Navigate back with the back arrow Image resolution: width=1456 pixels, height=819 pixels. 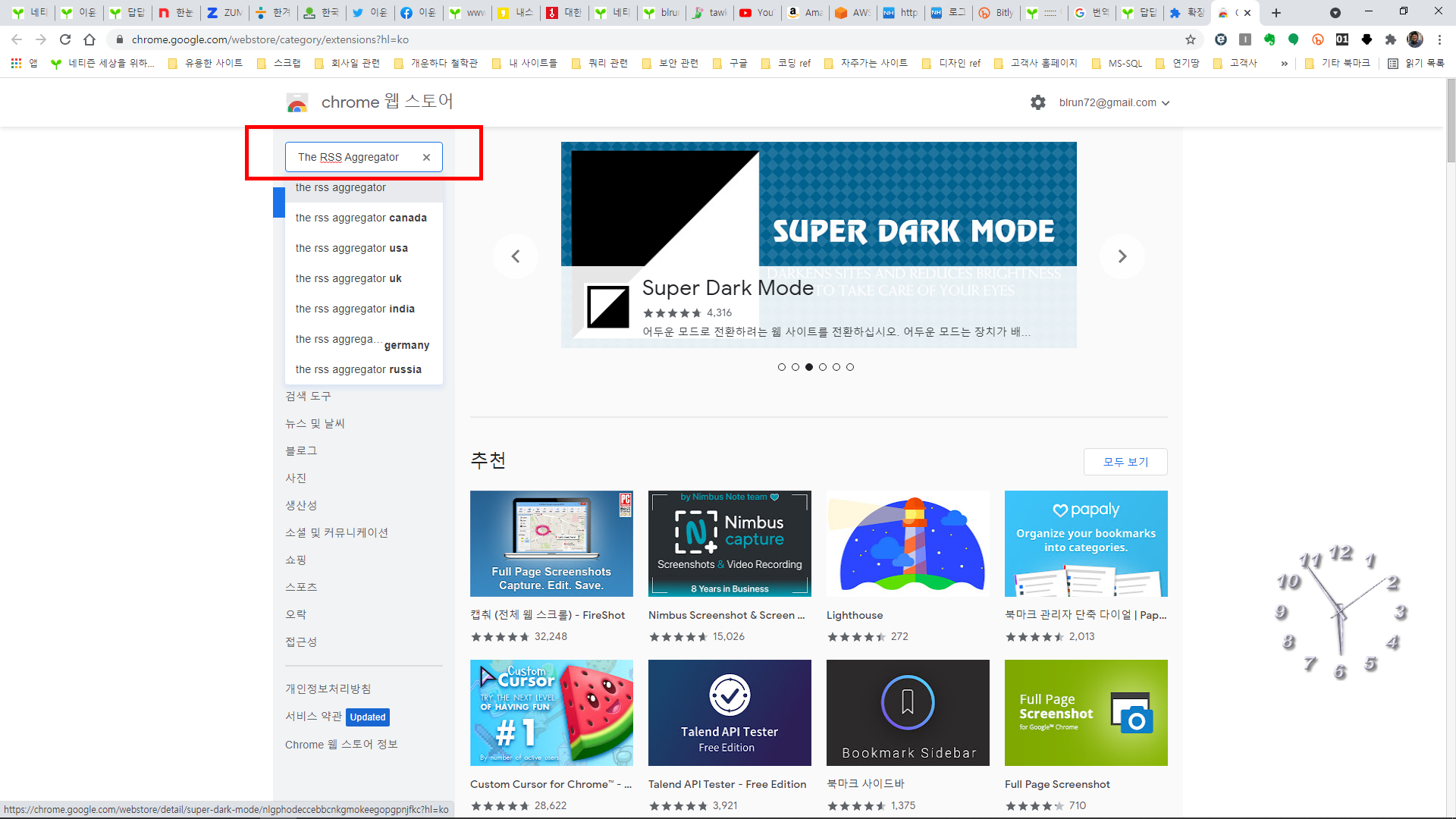point(17,39)
